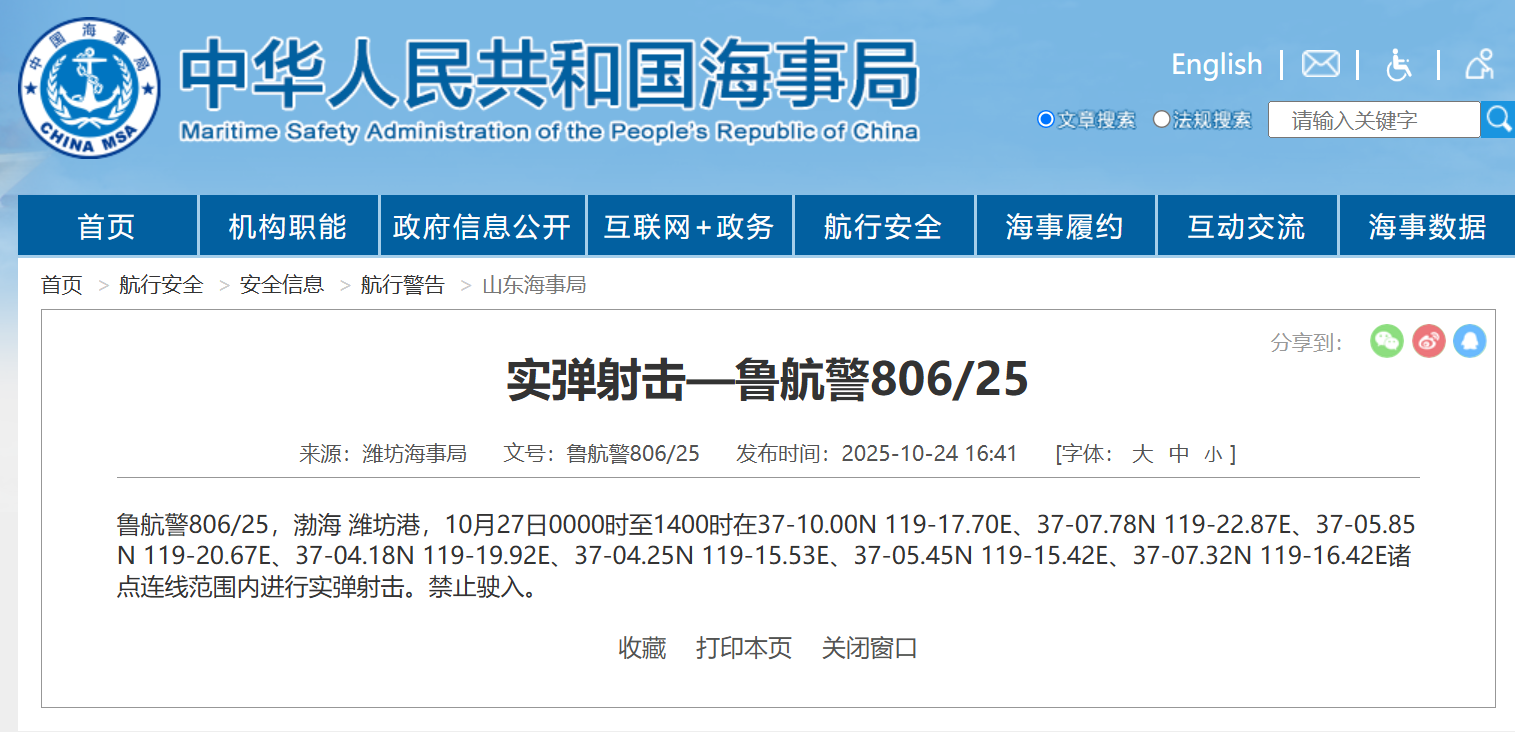Viewport: 1515px width, 732px height.
Task: Open the 航行安全 navigation menu
Action: pos(883,227)
